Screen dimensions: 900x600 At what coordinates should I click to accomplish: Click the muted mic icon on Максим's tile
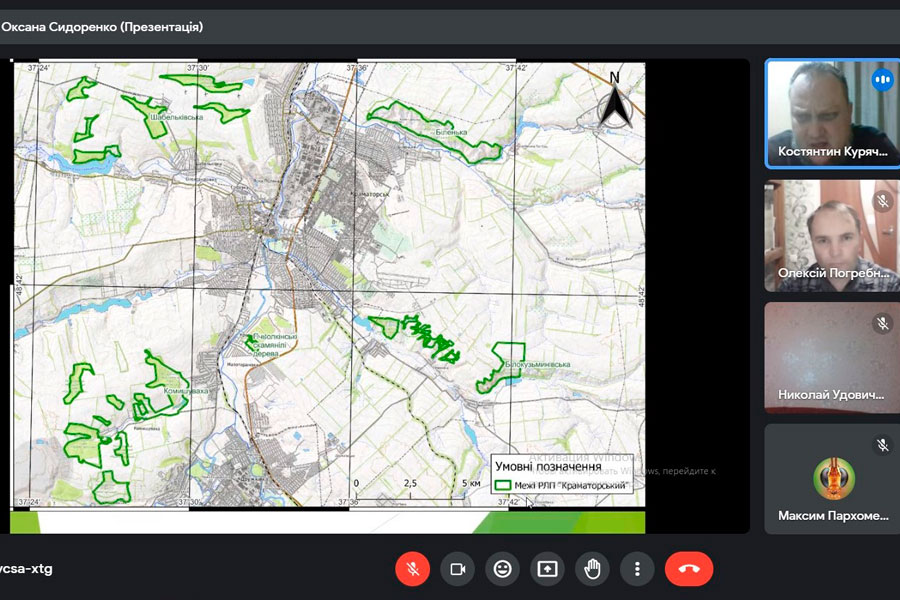tap(882, 445)
